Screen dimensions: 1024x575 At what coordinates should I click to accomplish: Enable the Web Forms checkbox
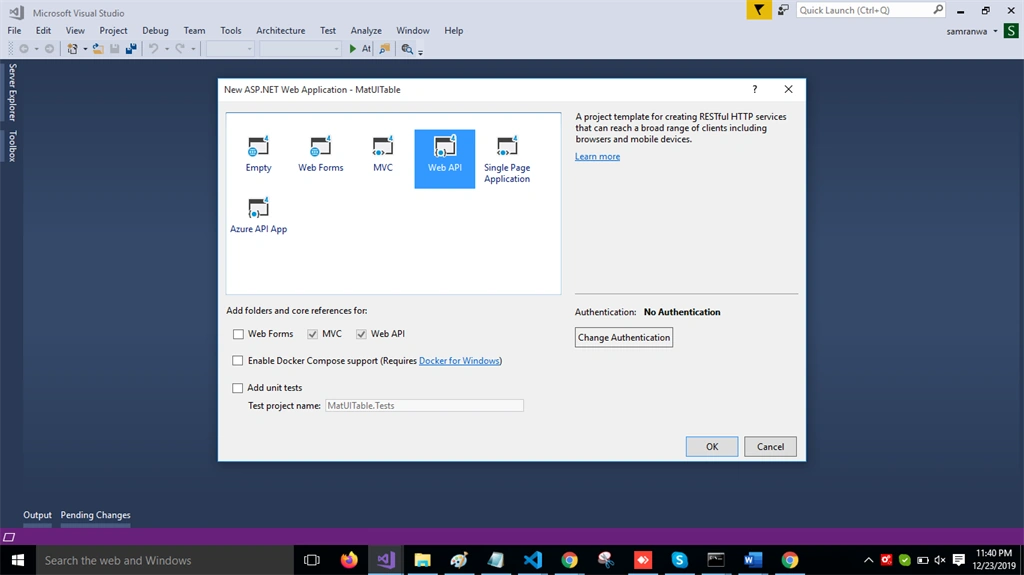tap(238, 334)
